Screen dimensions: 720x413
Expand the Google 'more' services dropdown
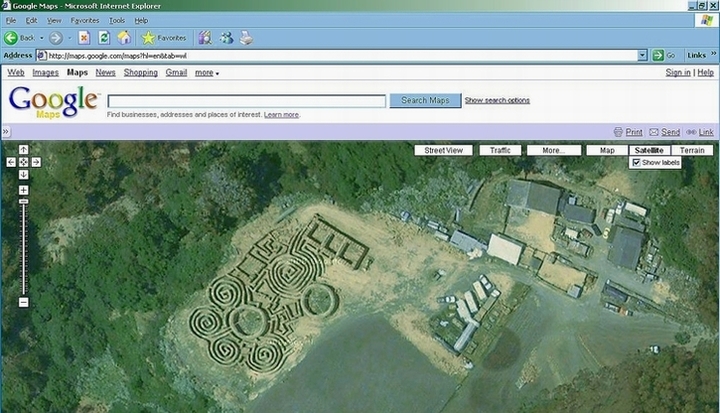click(207, 73)
